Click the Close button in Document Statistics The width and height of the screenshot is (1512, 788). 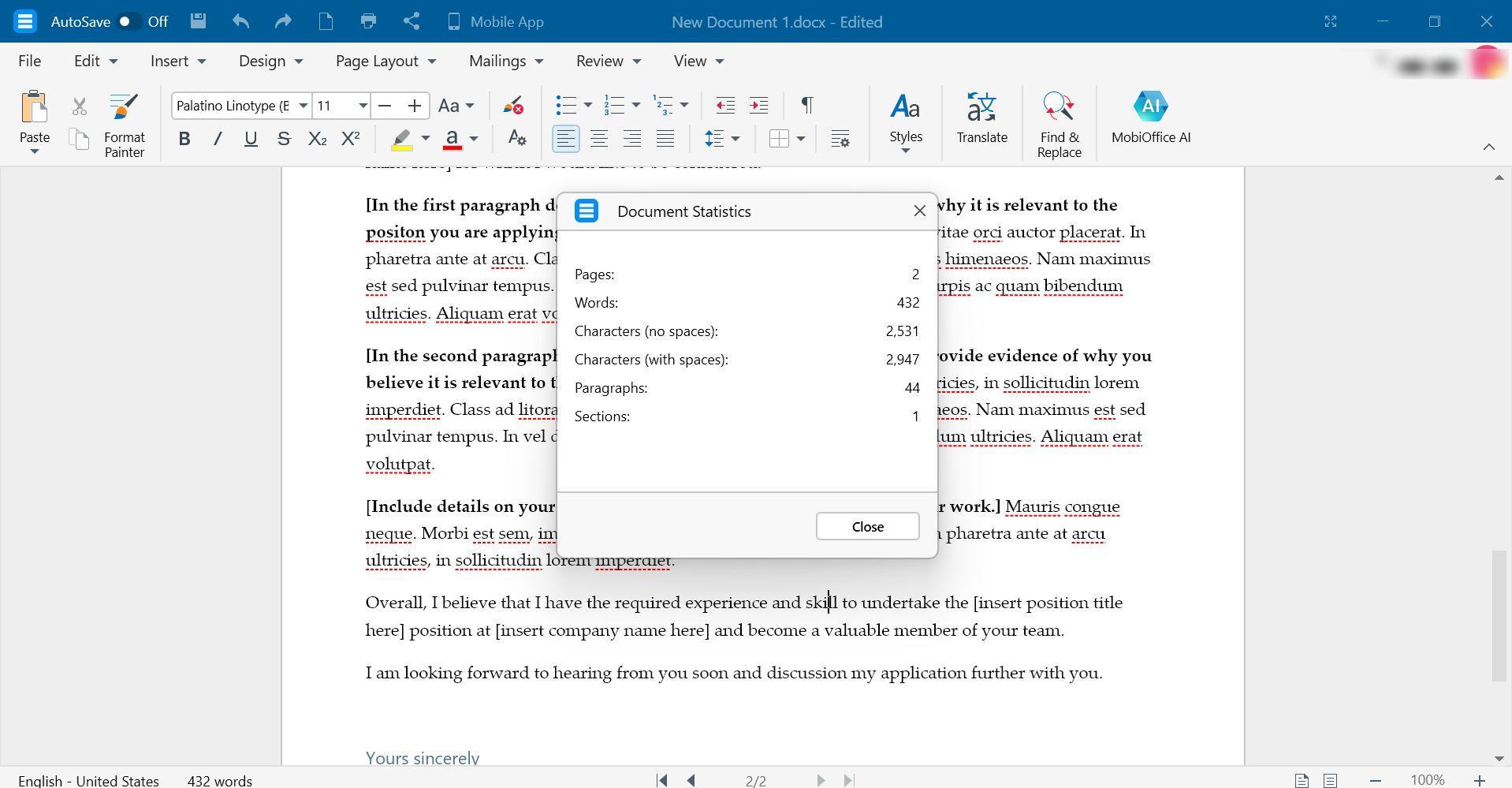tap(868, 526)
